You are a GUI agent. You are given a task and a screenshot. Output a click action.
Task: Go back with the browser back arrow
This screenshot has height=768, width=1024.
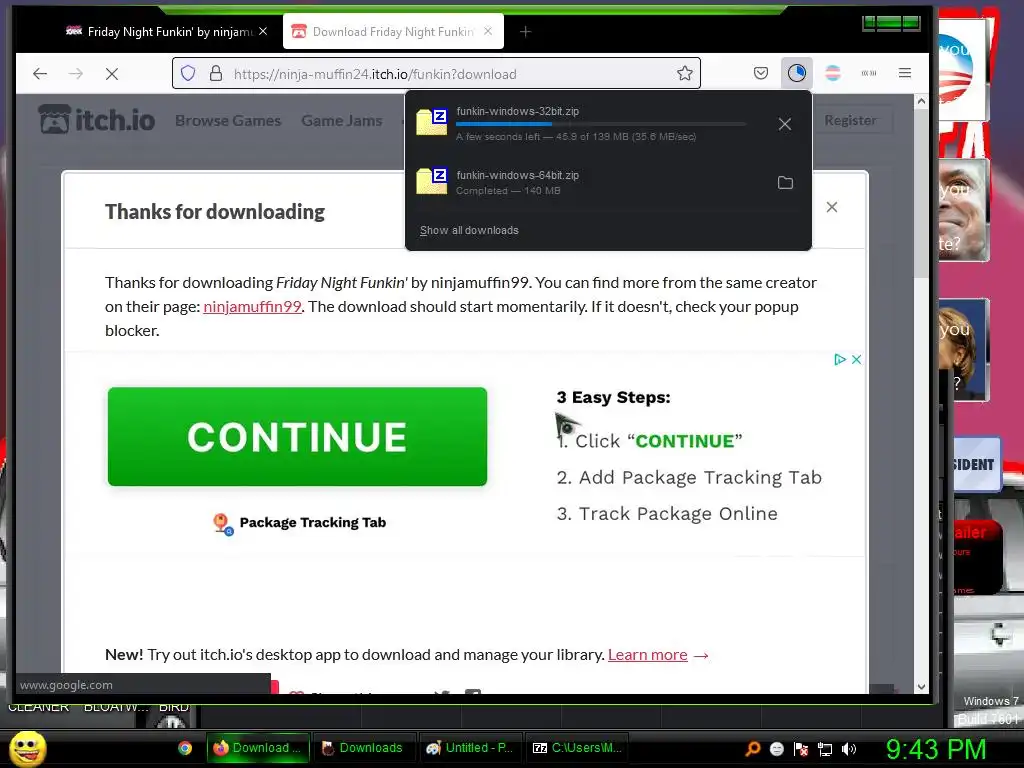pyautogui.click(x=40, y=74)
